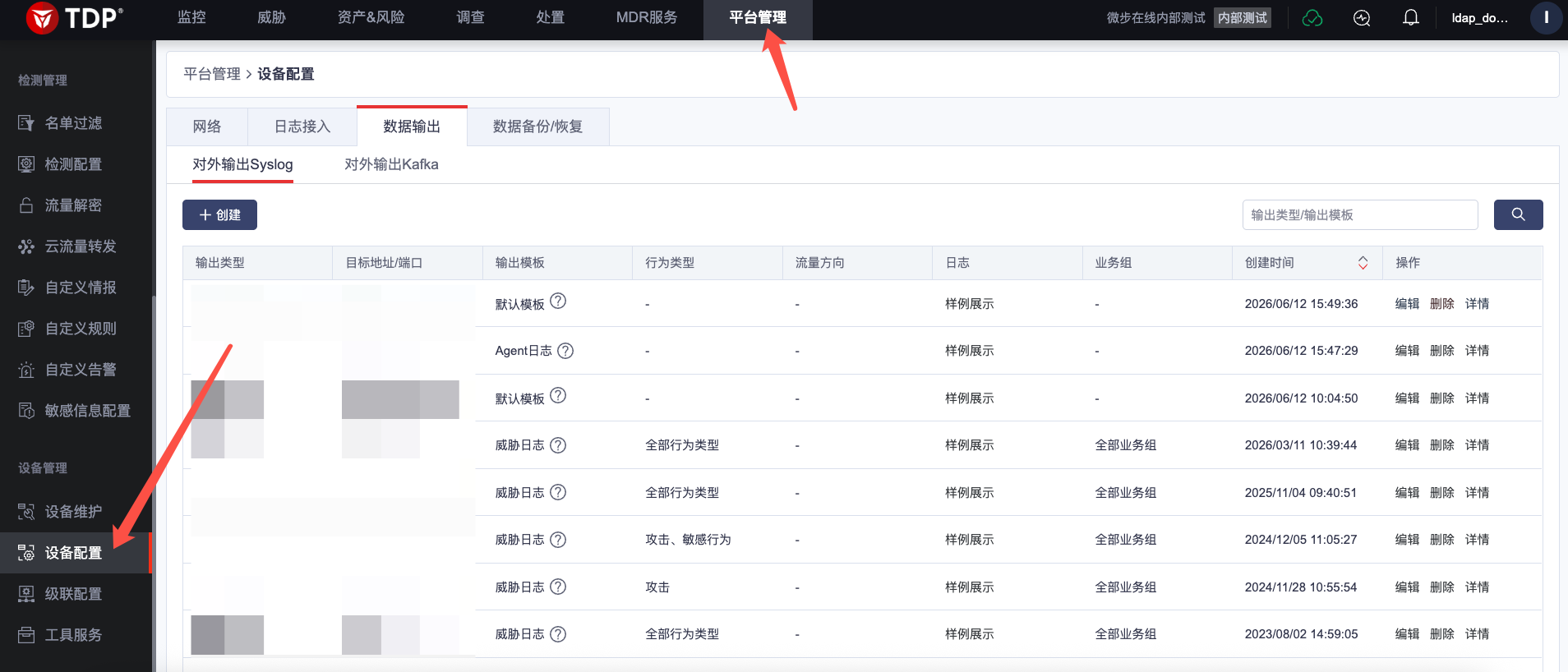Click 编辑 for the 2026/03/11 entry
The height and width of the screenshot is (672, 1568).
1407,445
